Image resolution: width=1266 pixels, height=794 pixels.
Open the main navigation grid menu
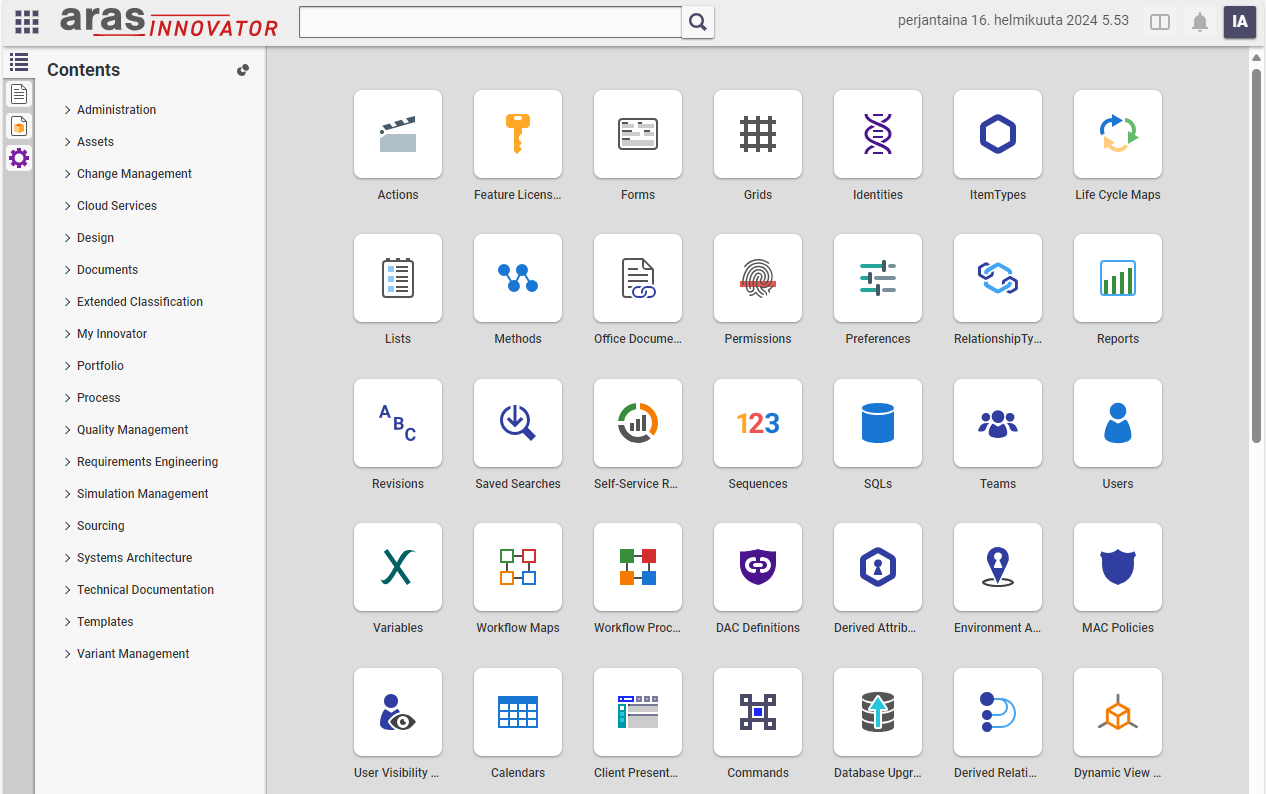[x=27, y=22]
